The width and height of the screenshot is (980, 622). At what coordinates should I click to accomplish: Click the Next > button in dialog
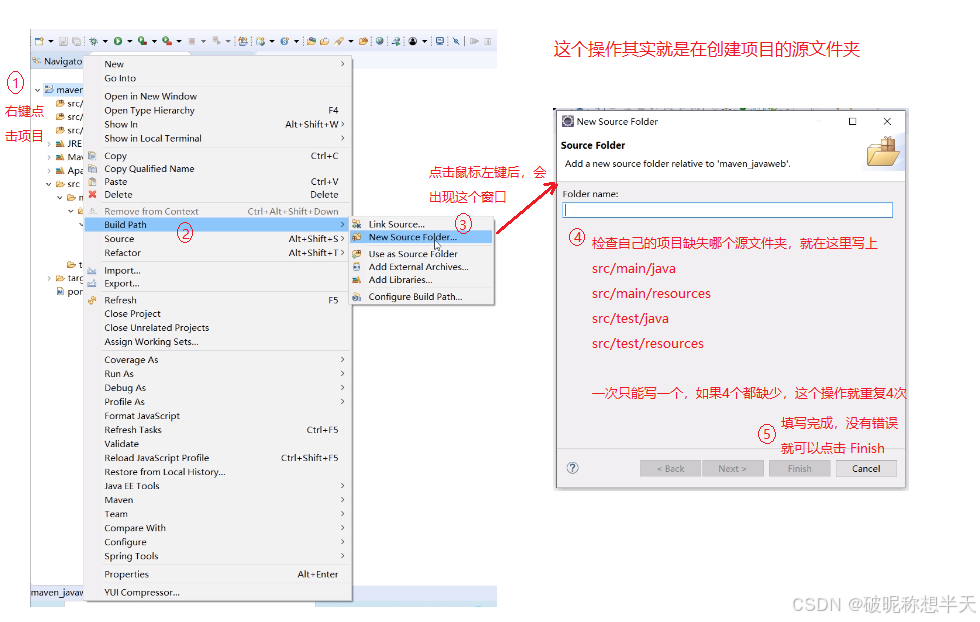732,468
